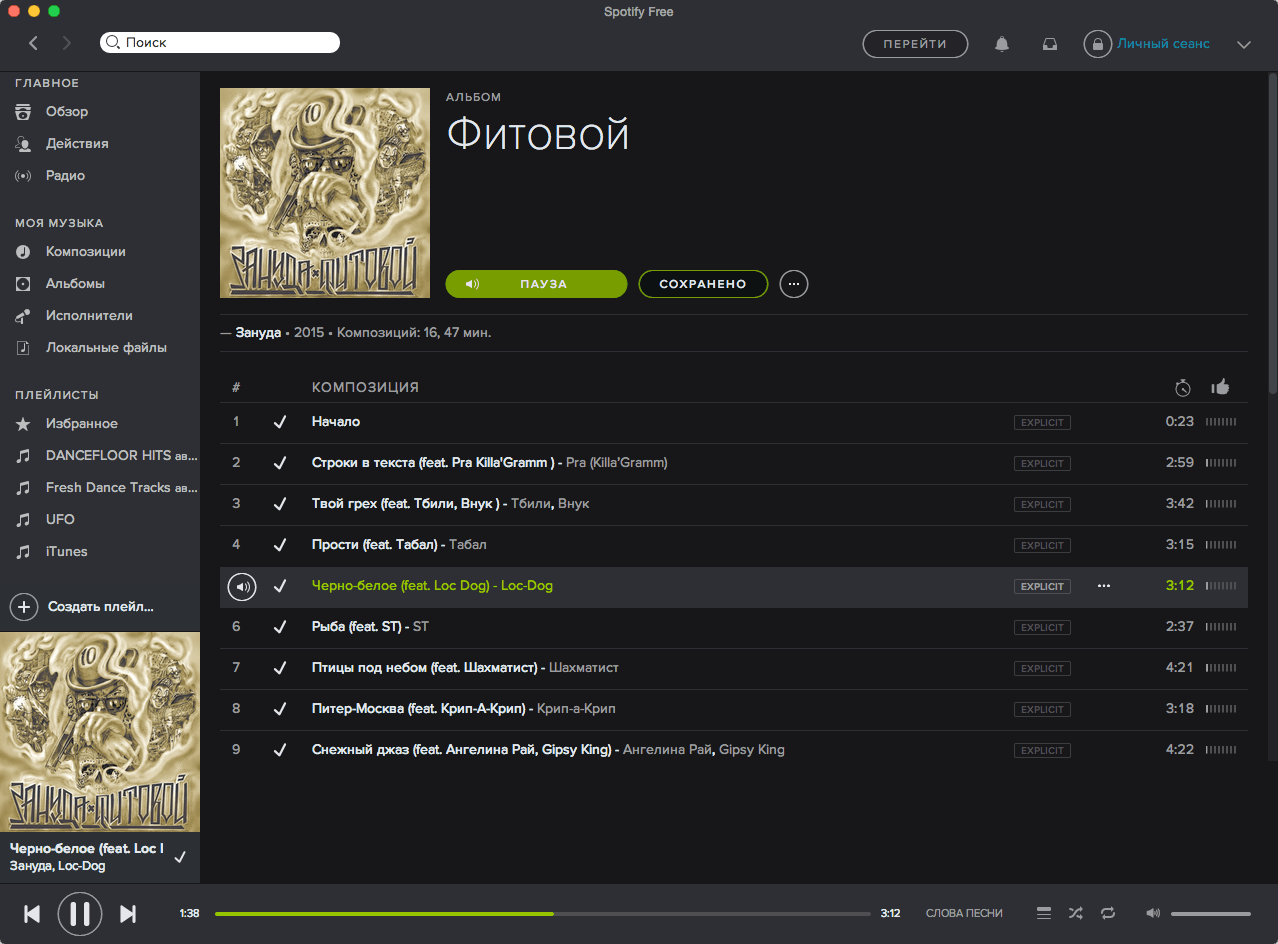Image resolution: width=1278 pixels, height=944 pixels.
Task: Go forward with the right arrow
Action: click(67, 43)
